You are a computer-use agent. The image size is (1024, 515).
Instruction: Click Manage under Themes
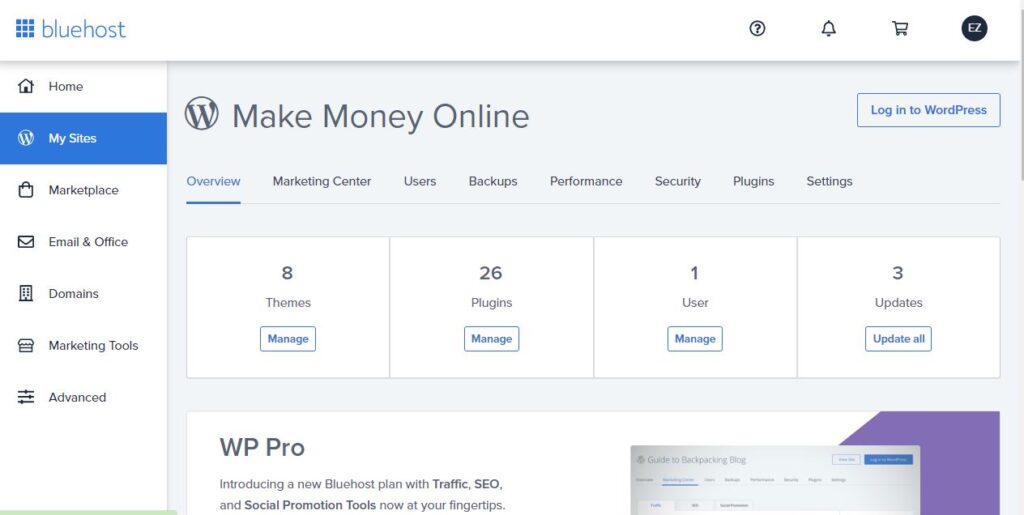pyautogui.click(x=287, y=339)
